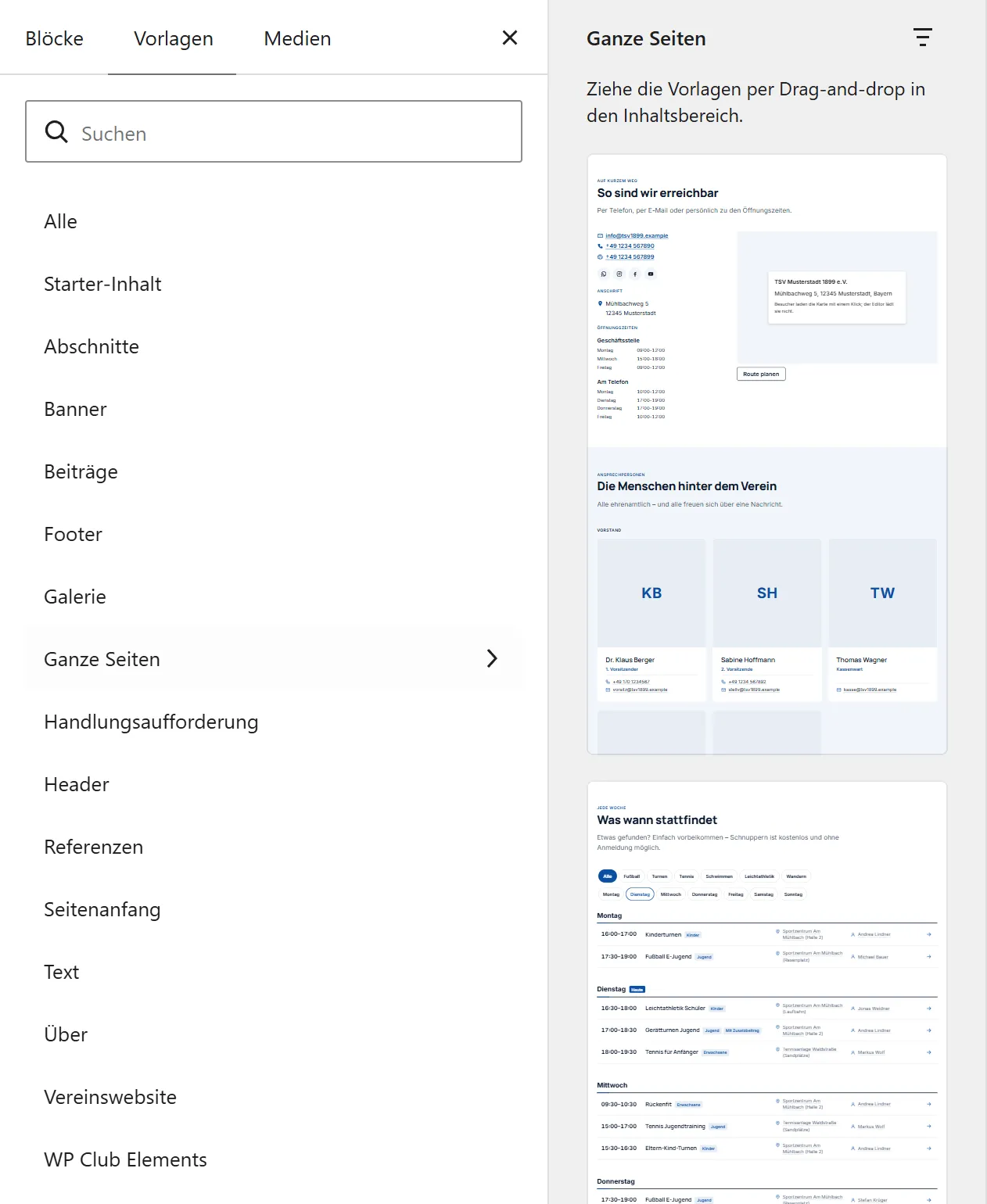Image resolution: width=987 pixels, height=1204 pixels.
Task: Browse the Header patterns category
Action: click(x=274, y=784)
